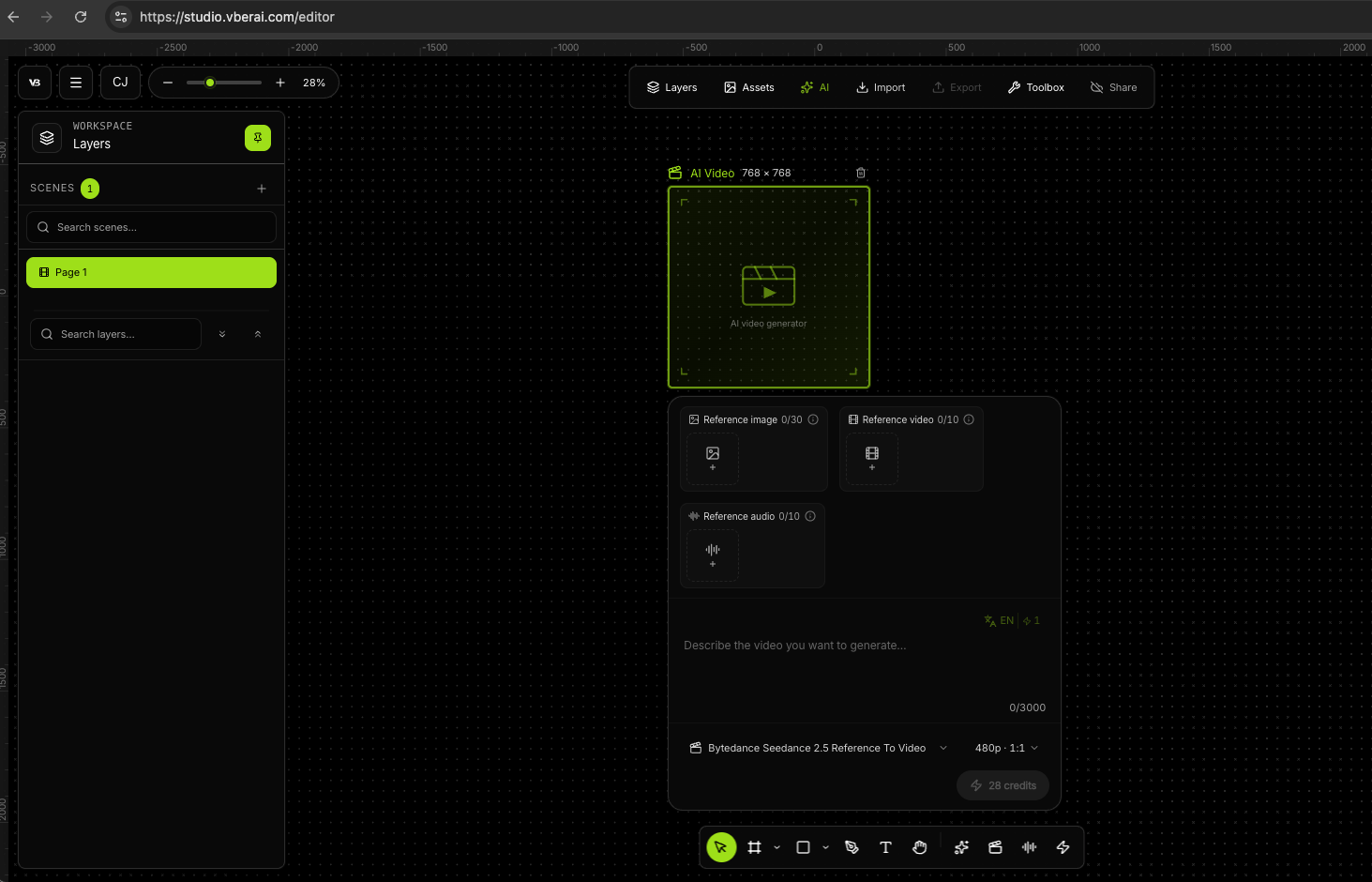1372x882 pixels.
Task: Select the Page 1 scene
Action: (x=151, y=272)
